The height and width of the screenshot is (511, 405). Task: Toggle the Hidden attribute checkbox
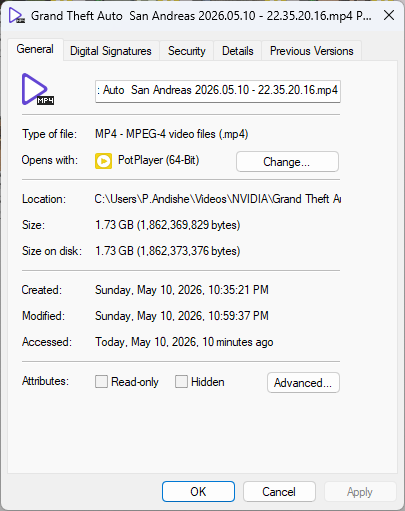point(181,382)
